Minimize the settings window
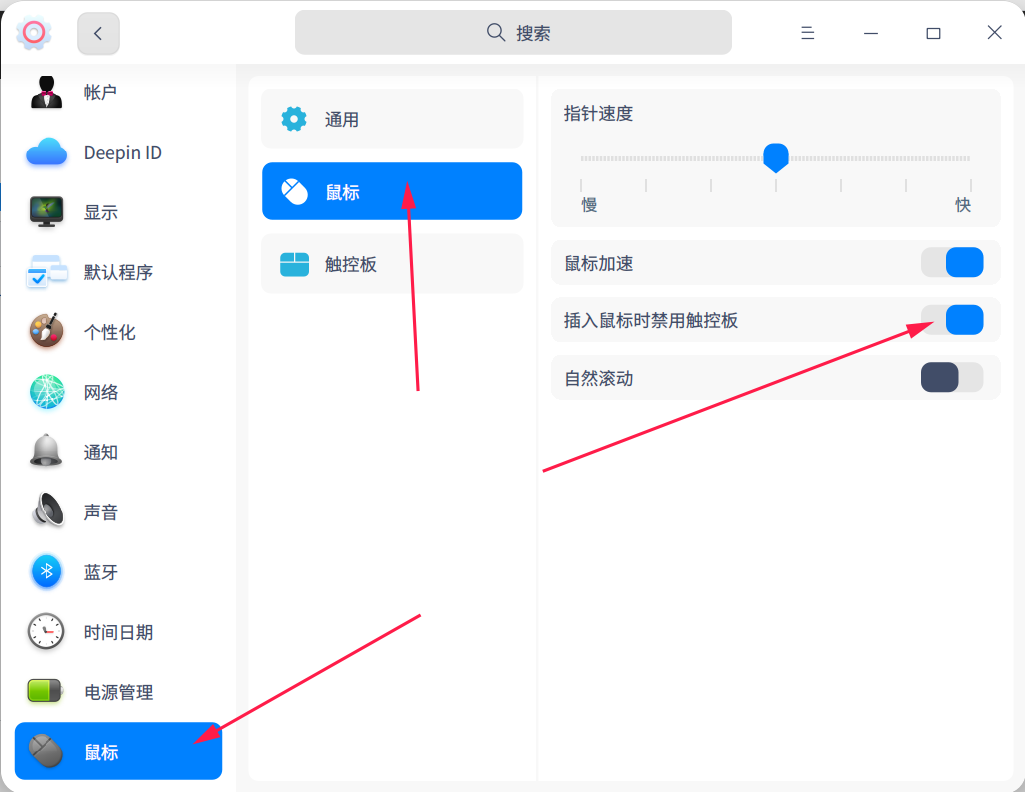 (871, 33)
